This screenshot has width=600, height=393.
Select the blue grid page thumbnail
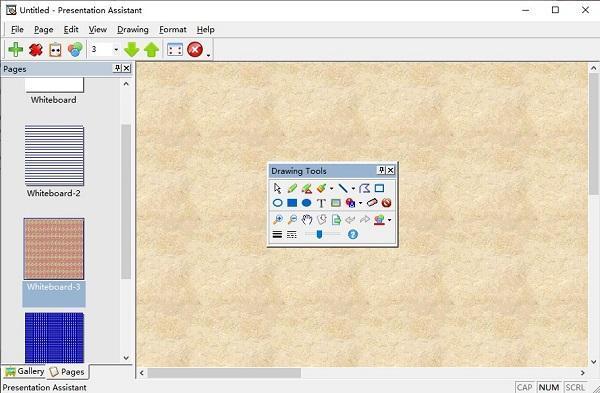[x=54, y=338]
